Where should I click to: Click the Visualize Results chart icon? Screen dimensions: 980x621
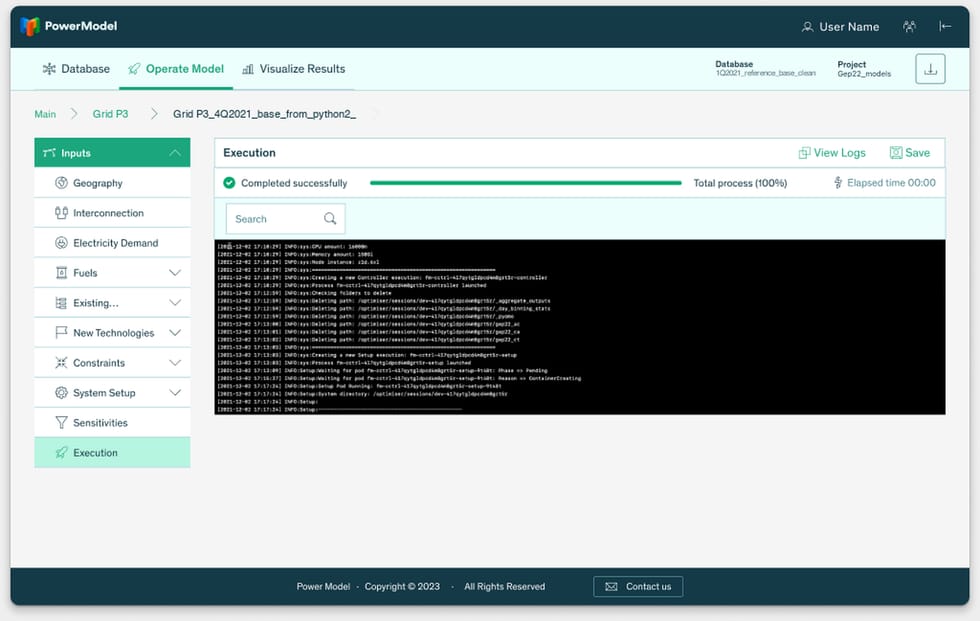pos(248,69)
